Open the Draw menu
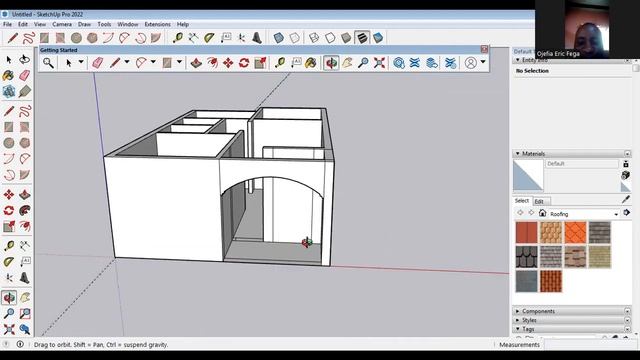The image size is (640, 360). 84,24
